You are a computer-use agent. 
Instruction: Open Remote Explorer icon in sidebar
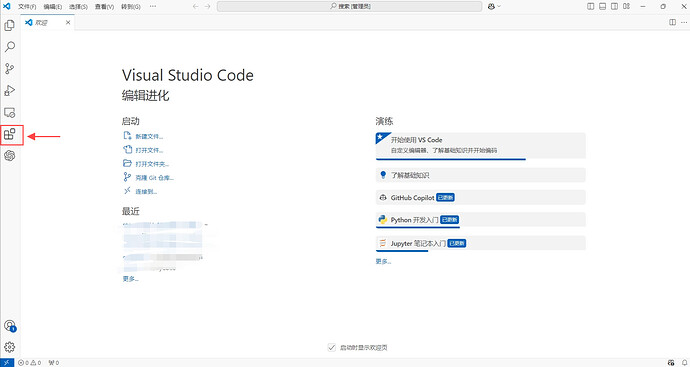[x=10, y=112]
